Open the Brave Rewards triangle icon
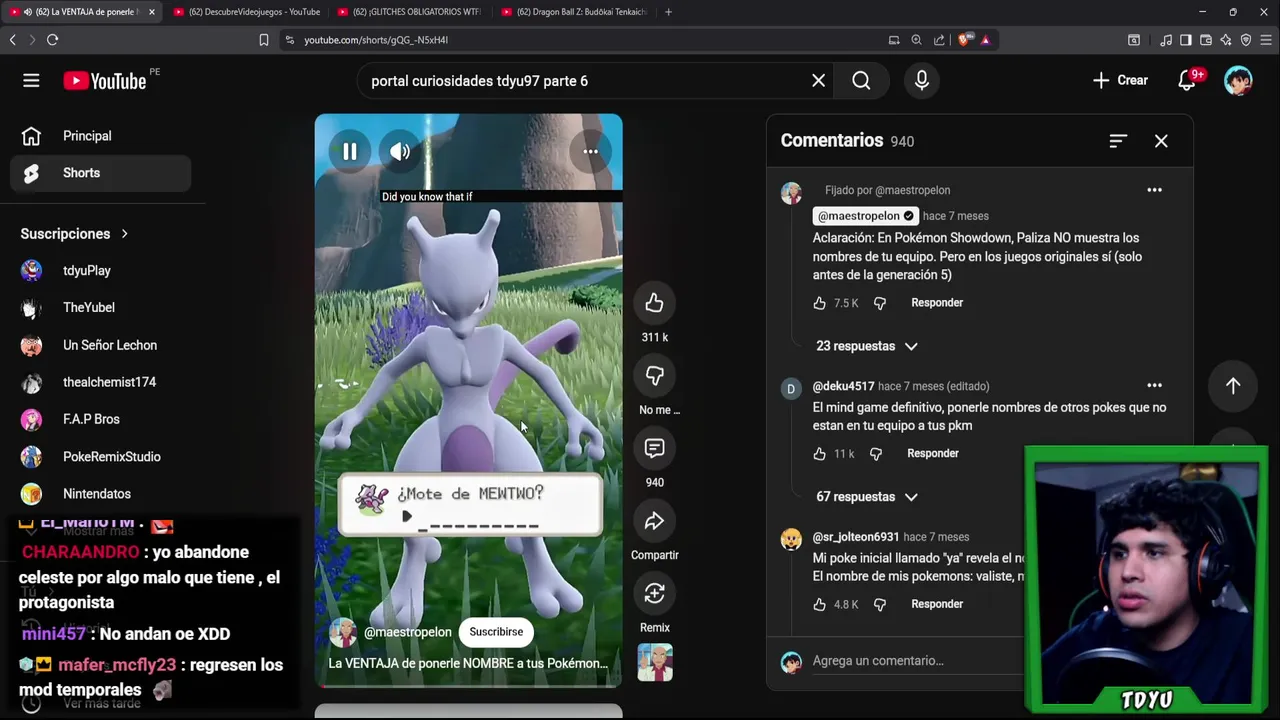 (985, 40)
